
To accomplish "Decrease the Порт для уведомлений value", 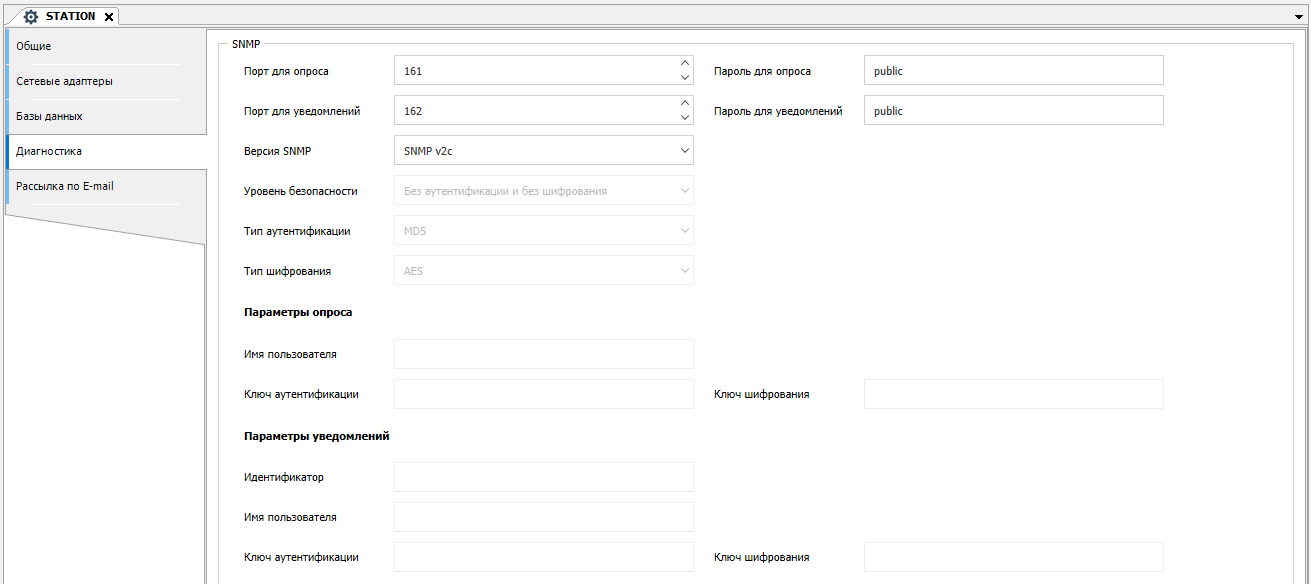I will tap(685, 118).
